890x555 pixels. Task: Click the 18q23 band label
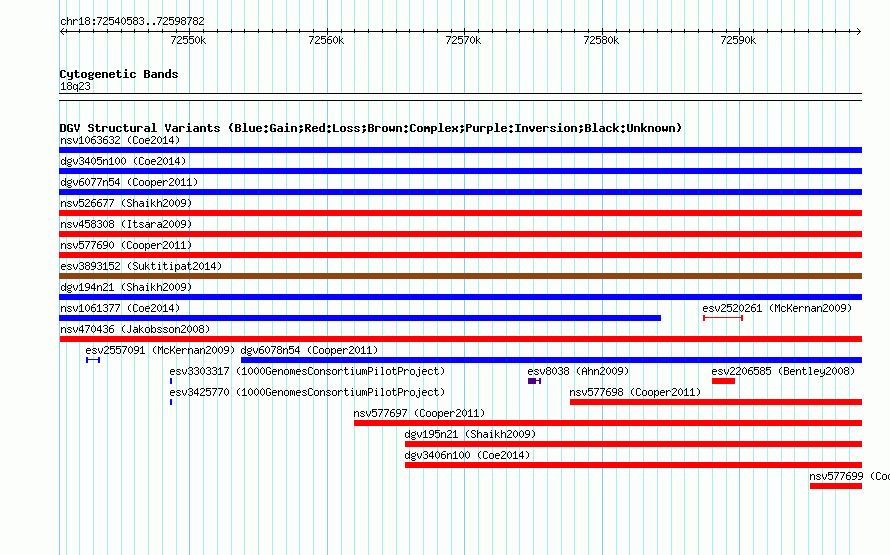tap(75, 86)
